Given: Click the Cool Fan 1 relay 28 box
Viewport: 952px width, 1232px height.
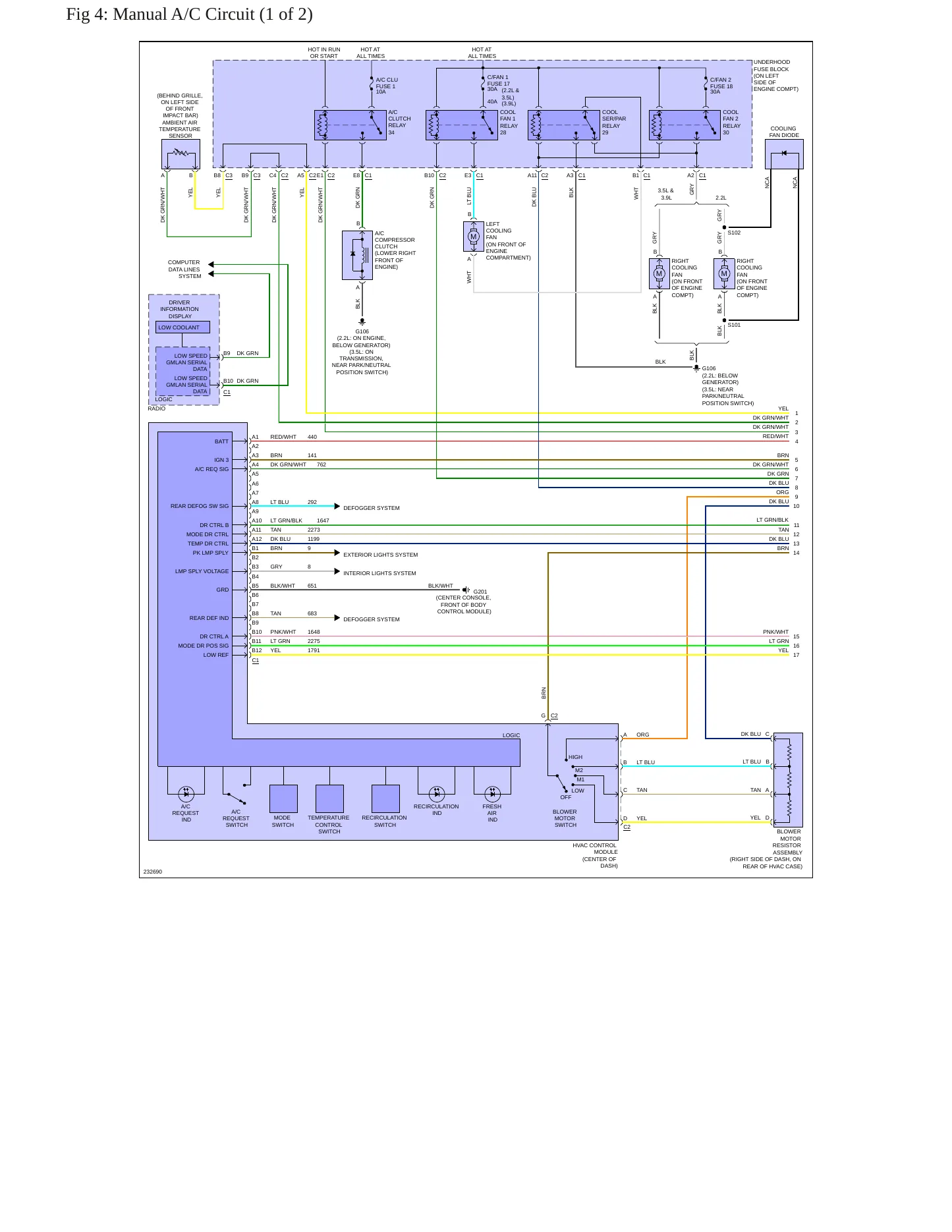Looking at the screenshot, I should 462,125.
